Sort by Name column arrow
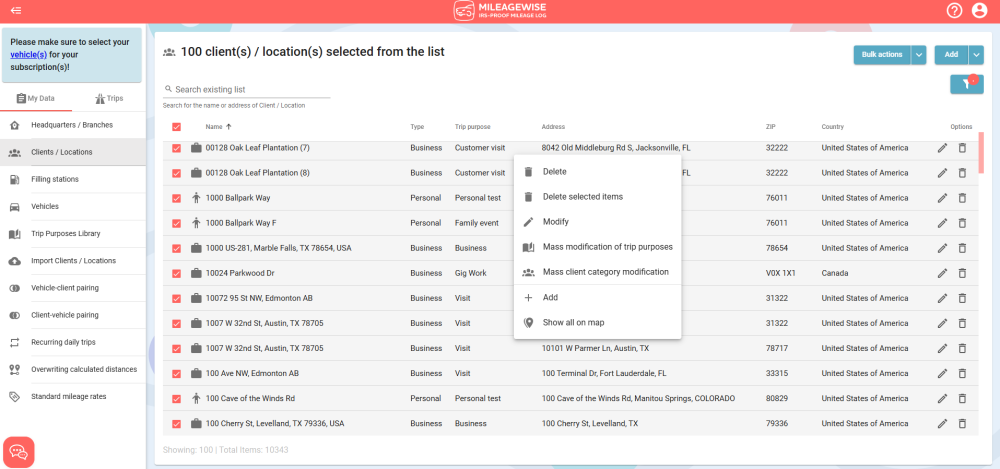 [229, 126]
